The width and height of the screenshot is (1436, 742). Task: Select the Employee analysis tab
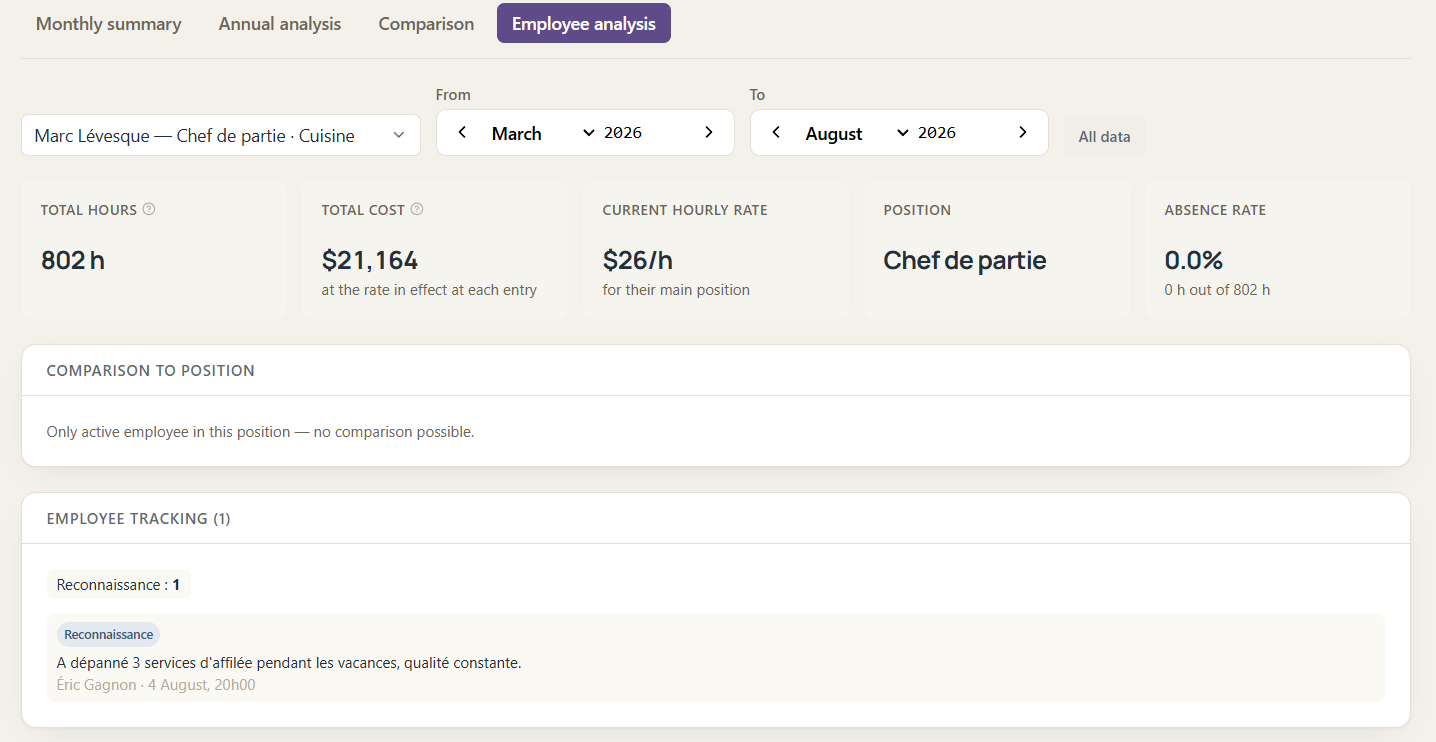coord(584,24)
